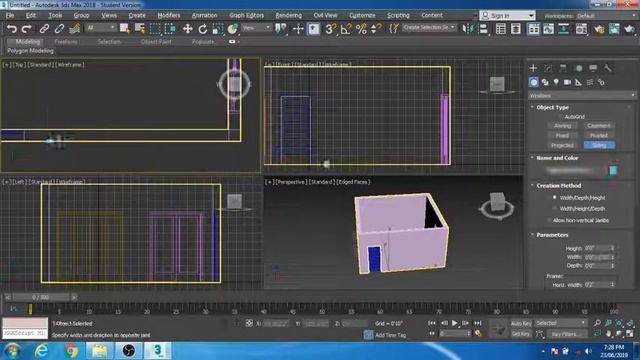Click the Align tool icon
640x360 pixels.
click(483, 29)
